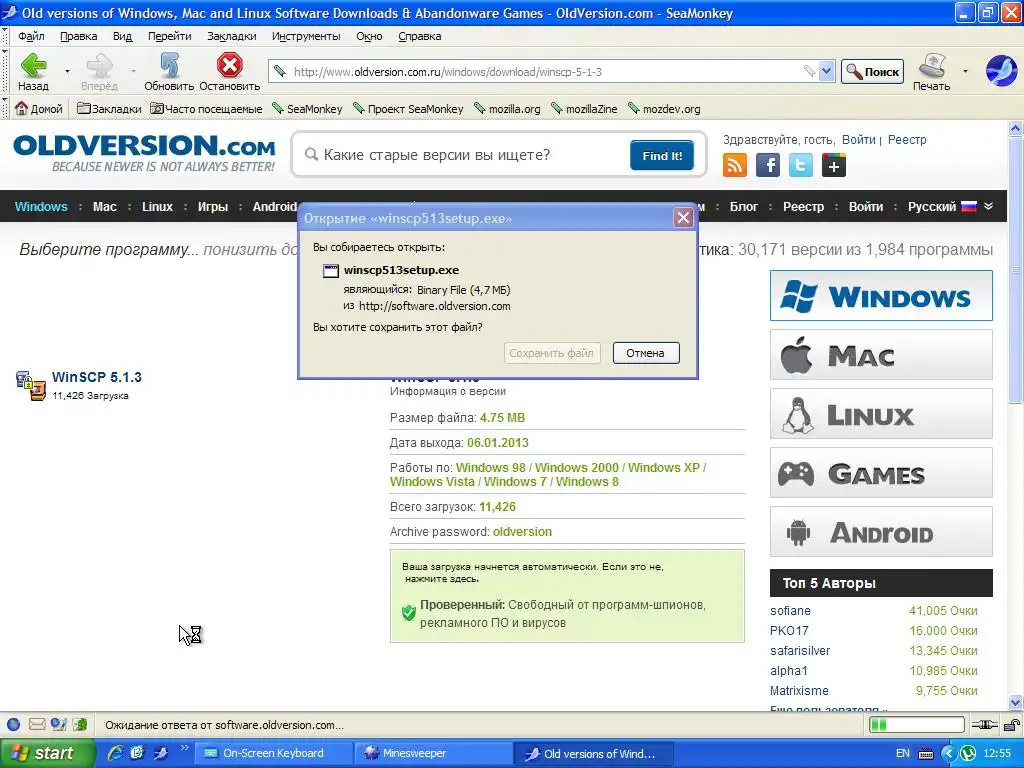
Task: Open the Справка menu
Action: point(419,36)
